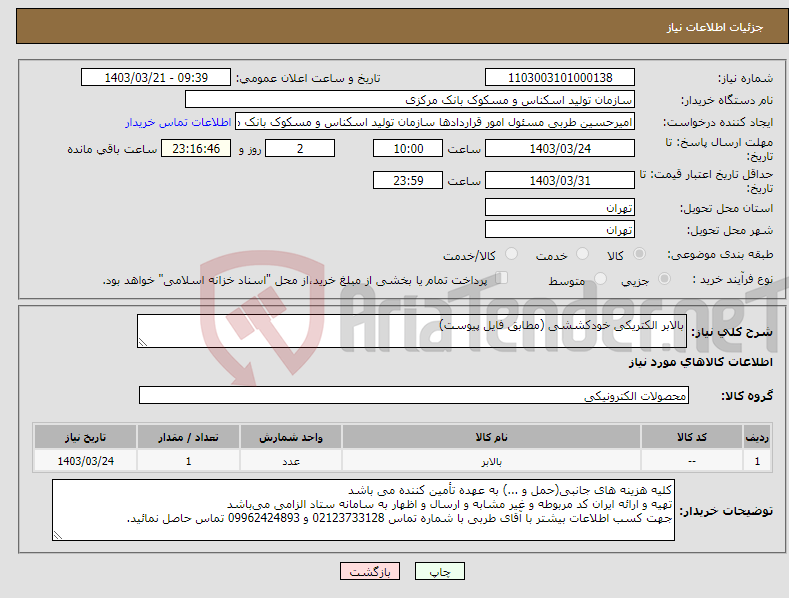Click the گروه کالا field محصولات الکترونیکی
789x598 pixels.
[414, 396]
